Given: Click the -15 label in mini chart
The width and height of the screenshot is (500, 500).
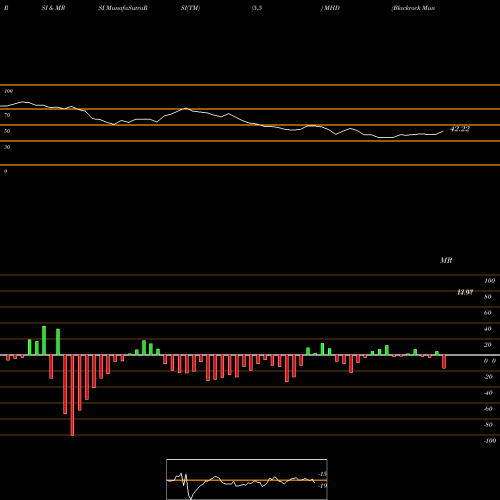Looking at the screenshot, I should pyautogui.click(x=322, y=474).
